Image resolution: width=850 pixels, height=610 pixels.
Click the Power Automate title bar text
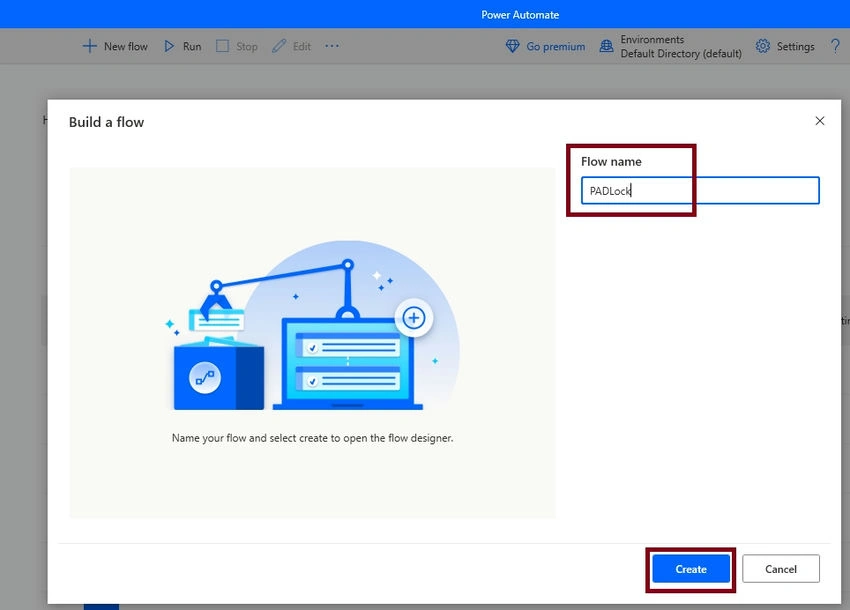coord(520,15)
